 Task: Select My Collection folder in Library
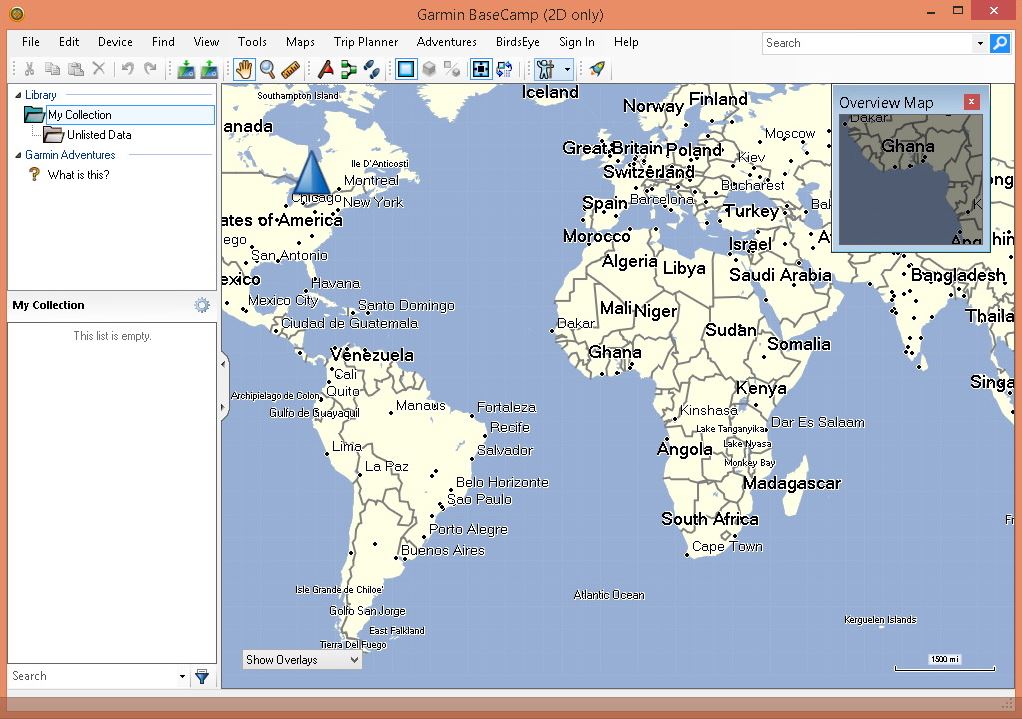(120, 115)
